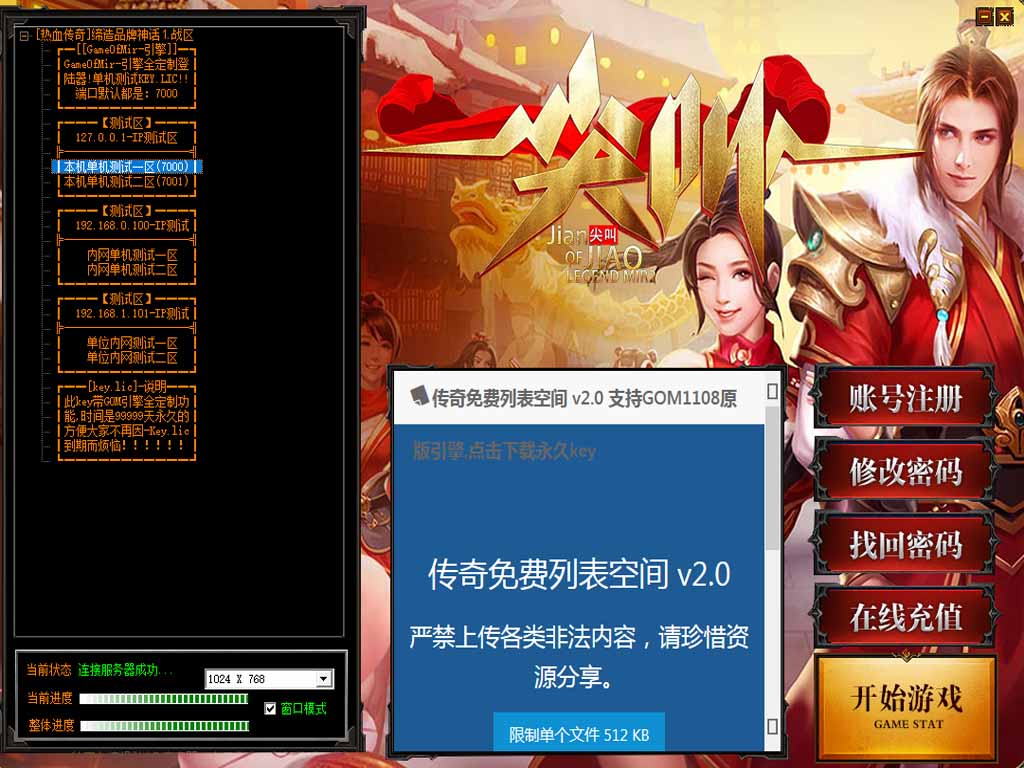Click the 端口默认都是: 7000 line

pos(127,94)
